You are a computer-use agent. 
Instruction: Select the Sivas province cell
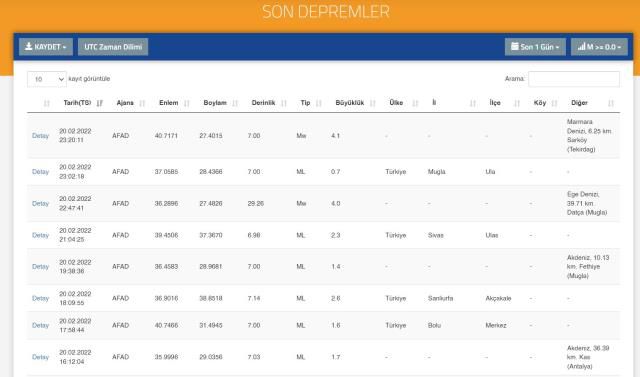click(436, 235)
